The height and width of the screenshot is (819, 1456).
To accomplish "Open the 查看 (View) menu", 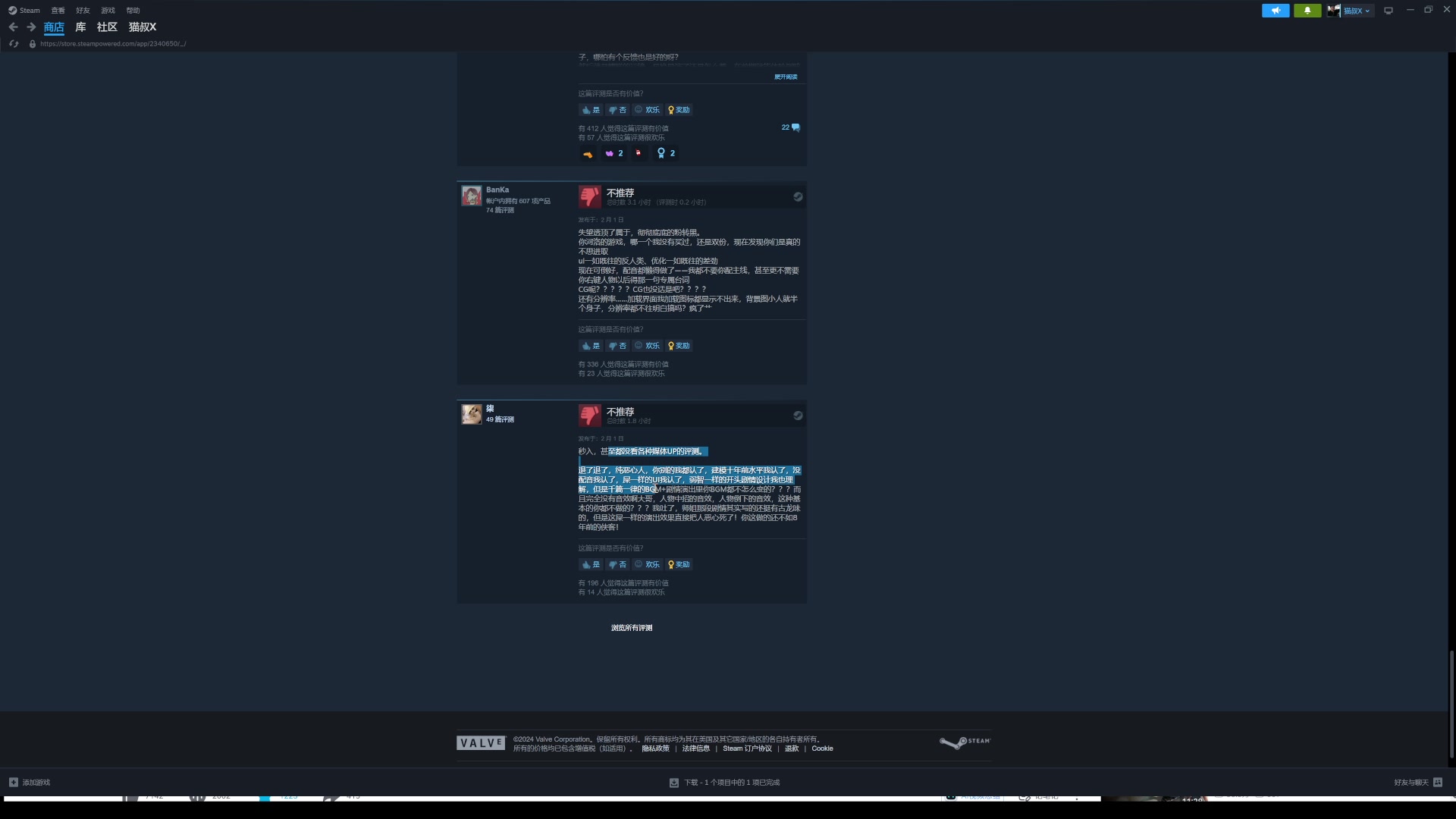I will point(58,11).
